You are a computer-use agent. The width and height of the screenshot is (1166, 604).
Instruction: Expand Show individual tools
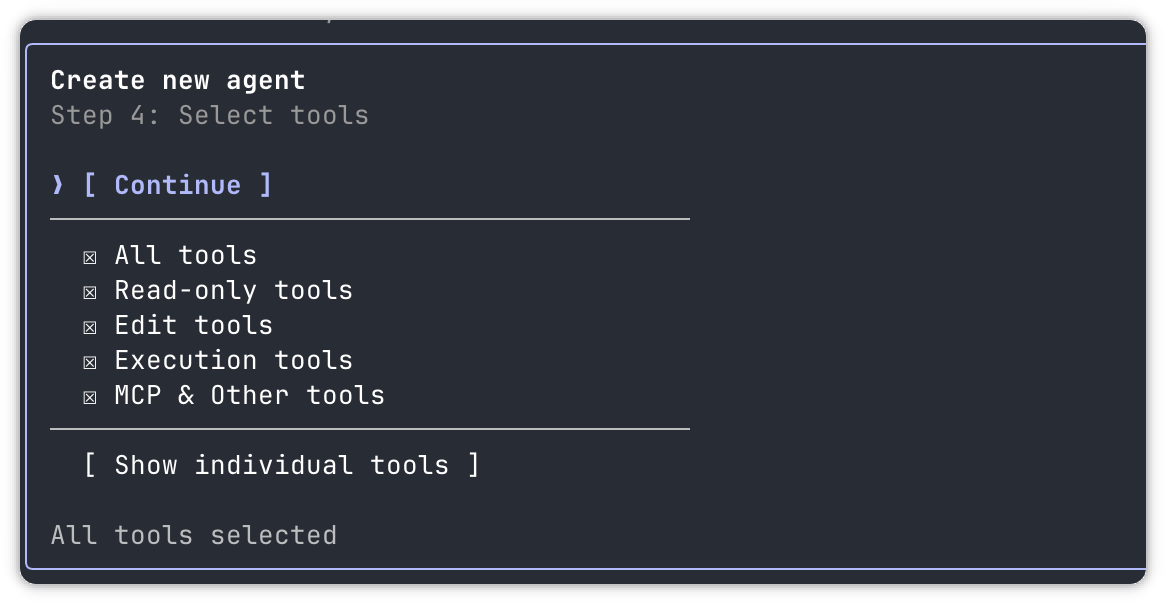[281, 465]
